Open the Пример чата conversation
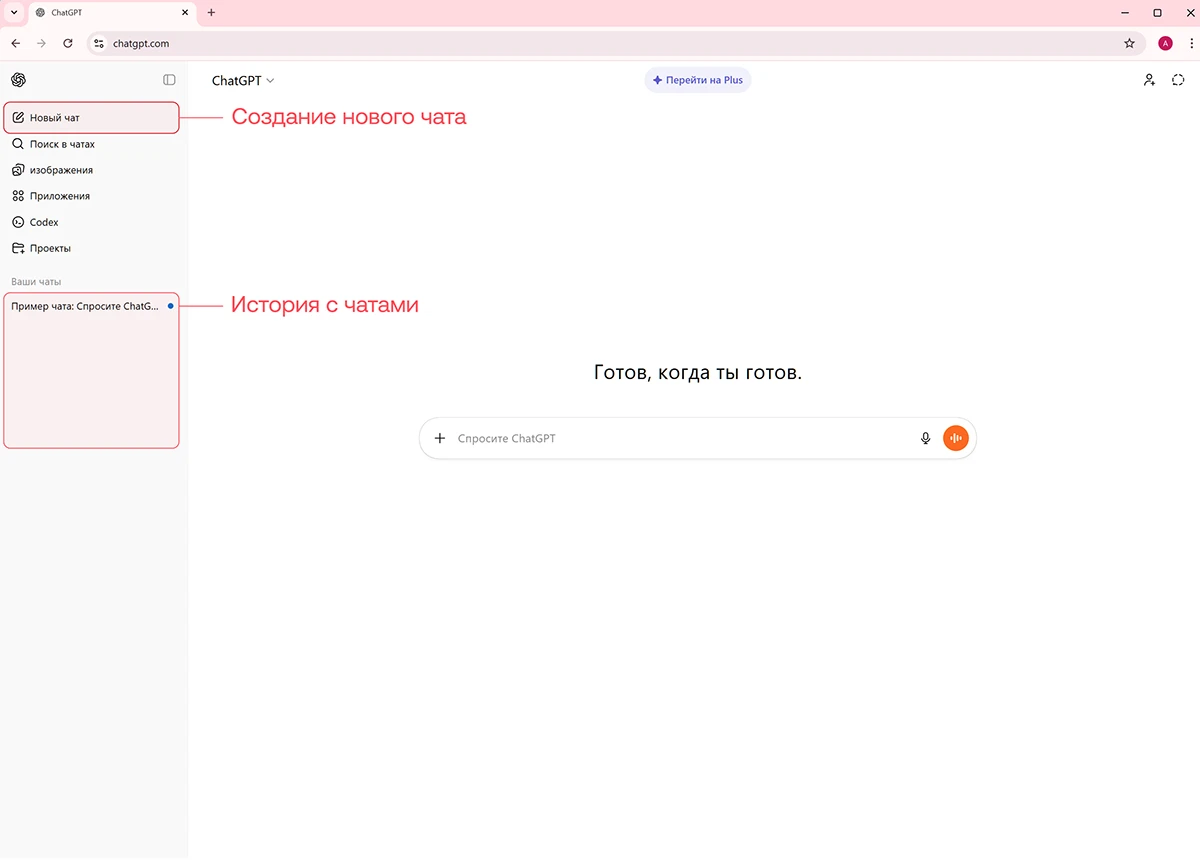Screen dimensions: 1200x860 [85, 307]
